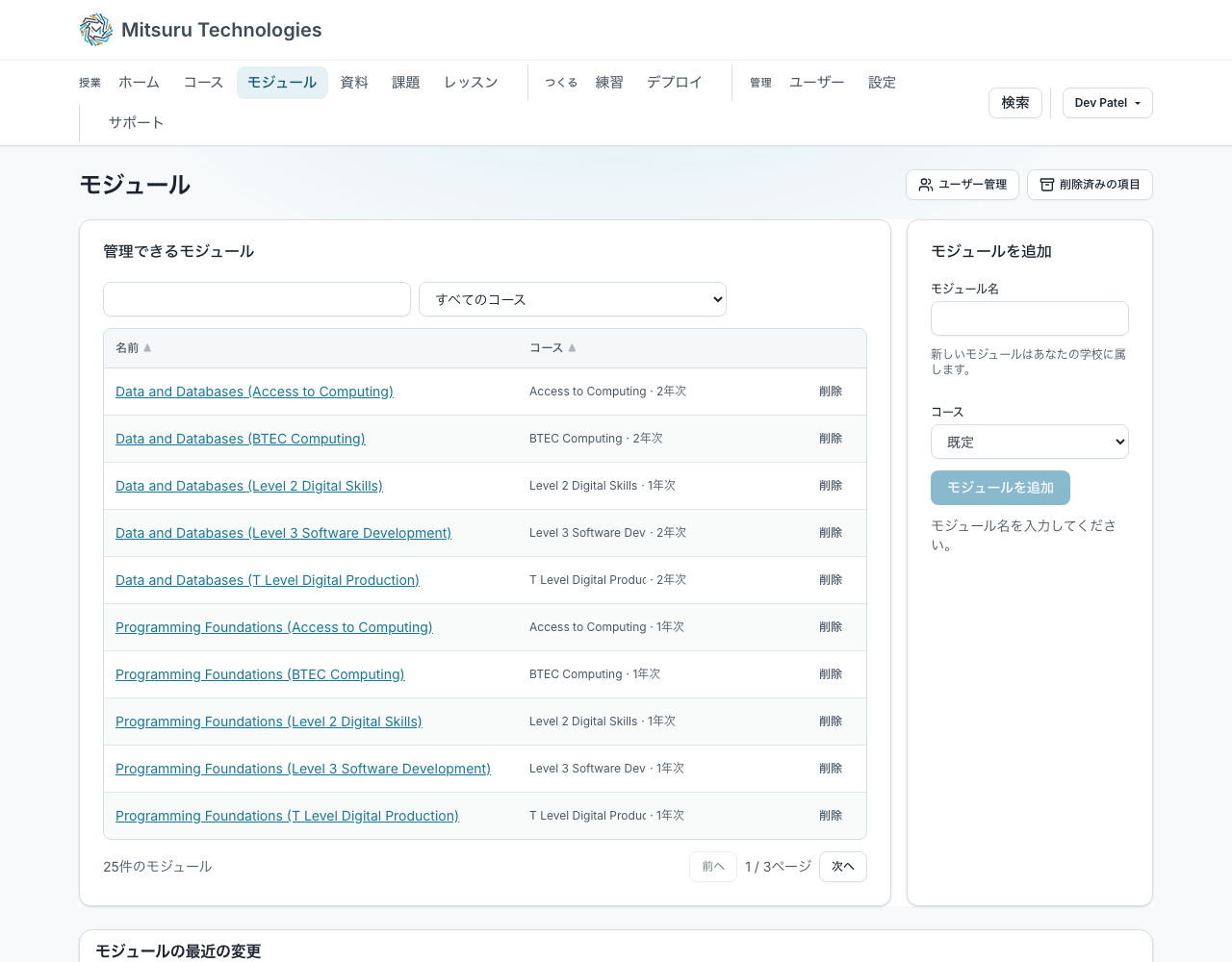Click the '25件のモジュール' count text
The image size is (1232, 962).
(x=158, y=867)
